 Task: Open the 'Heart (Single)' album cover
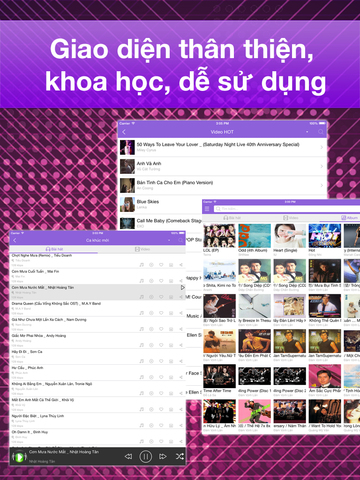coord(289,236)
